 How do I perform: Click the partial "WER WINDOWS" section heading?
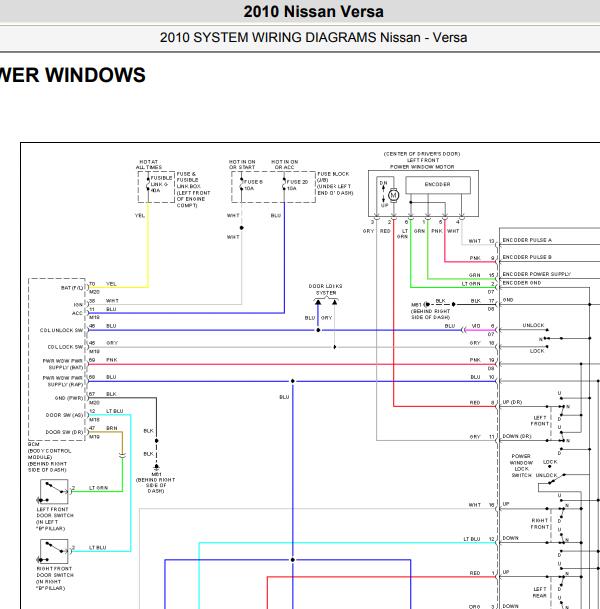73,75
